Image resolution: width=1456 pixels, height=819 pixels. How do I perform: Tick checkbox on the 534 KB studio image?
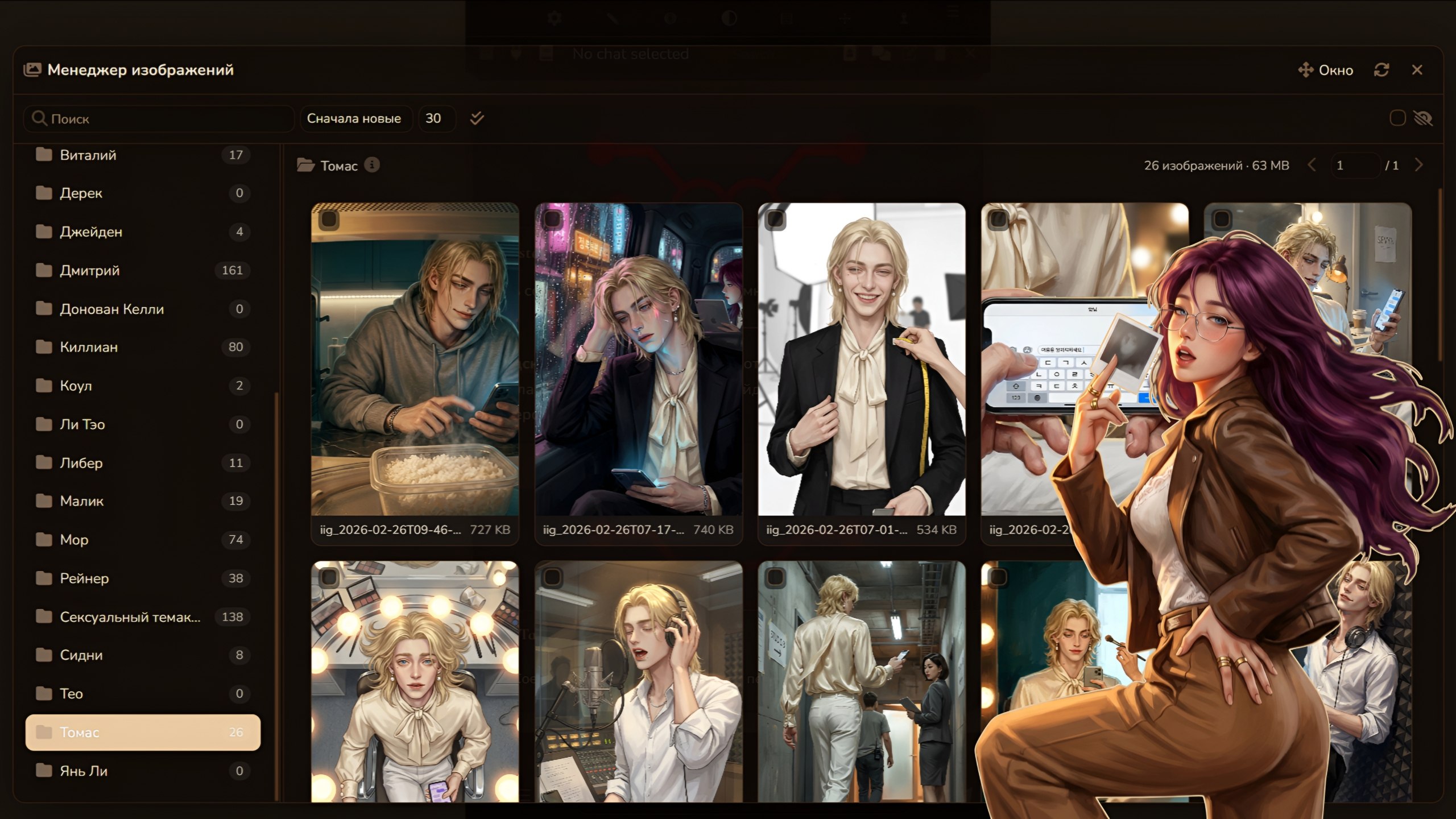tap(775, 220)
